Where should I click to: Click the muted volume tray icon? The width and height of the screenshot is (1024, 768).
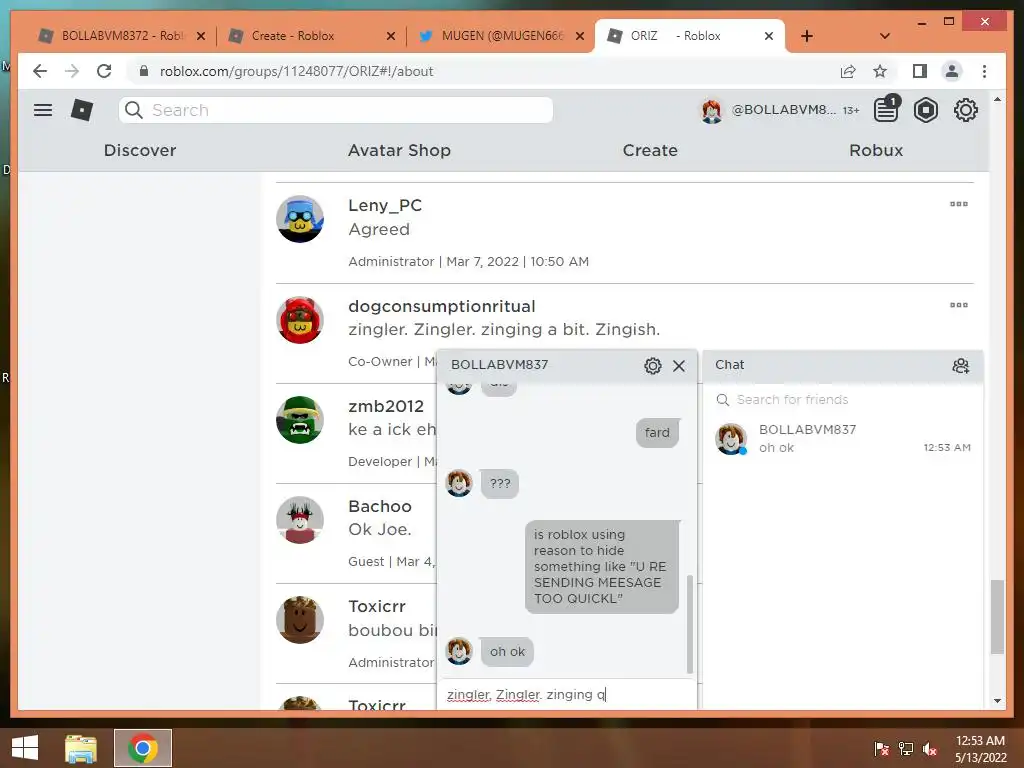click(x=930, y=748)
